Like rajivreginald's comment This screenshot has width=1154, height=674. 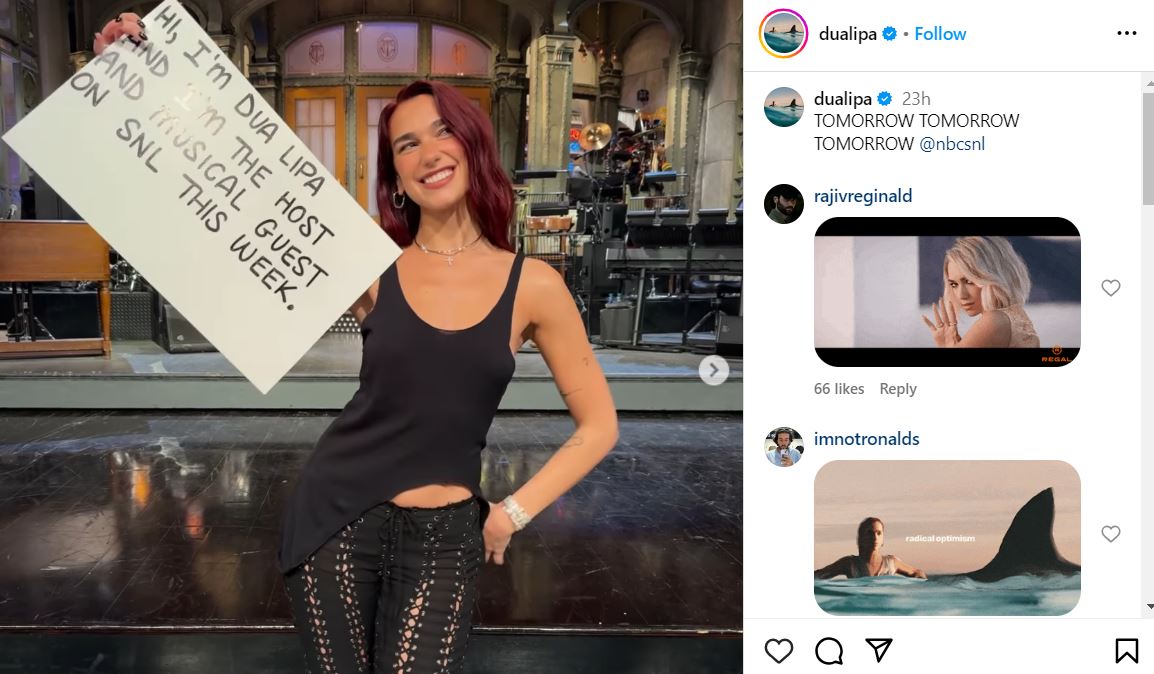[1111, 288]
